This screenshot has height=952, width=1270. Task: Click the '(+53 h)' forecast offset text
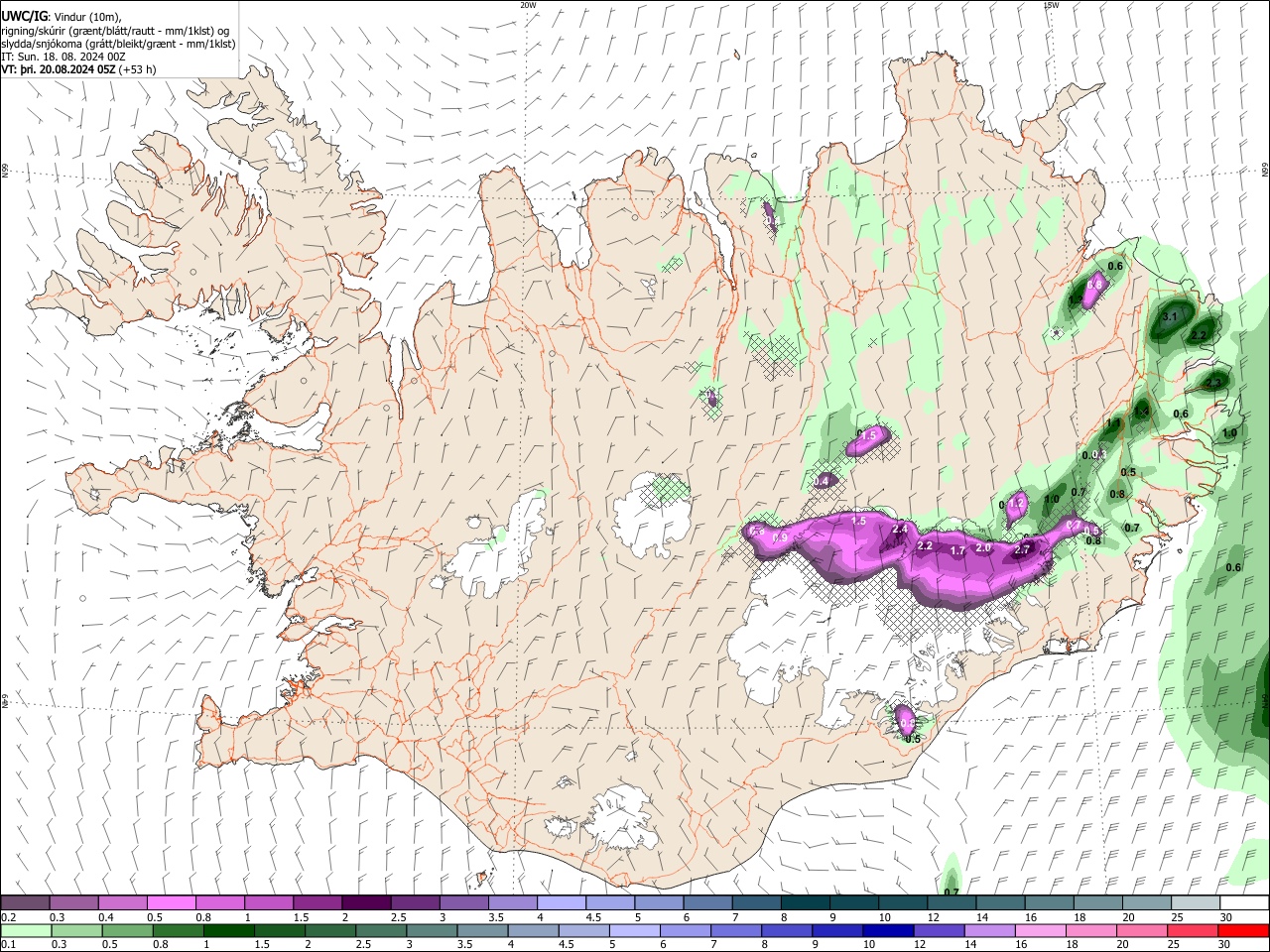pos(137,69)
